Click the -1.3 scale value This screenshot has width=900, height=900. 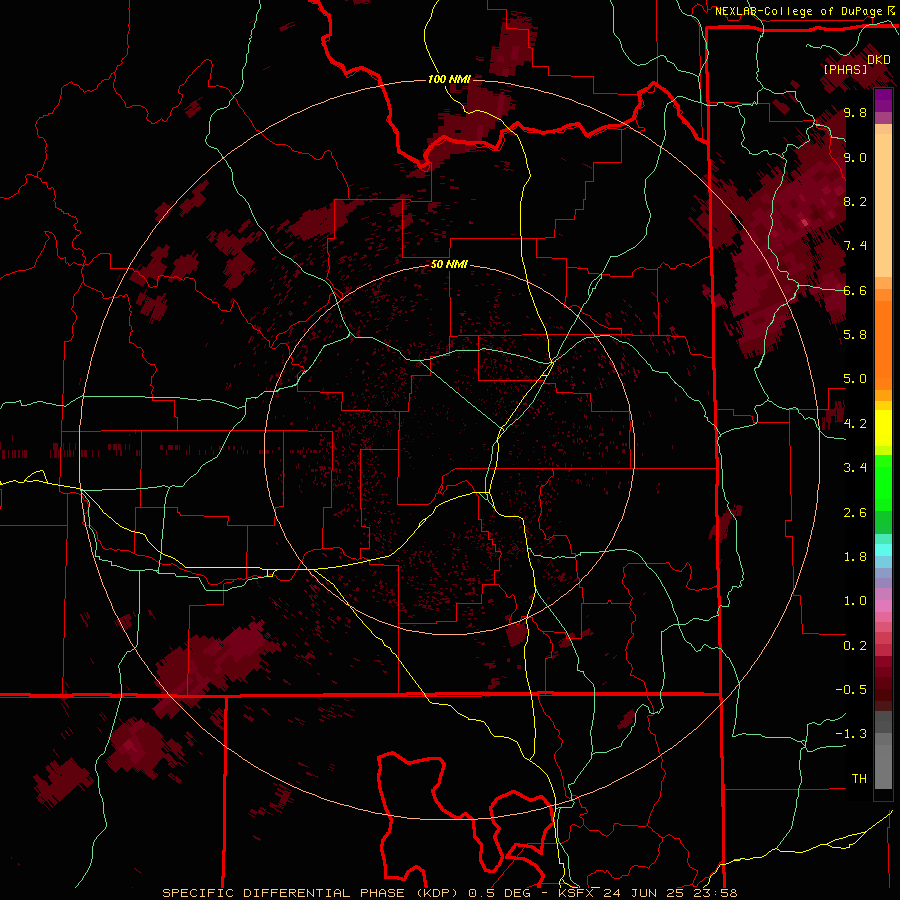(x=851, y=734)
